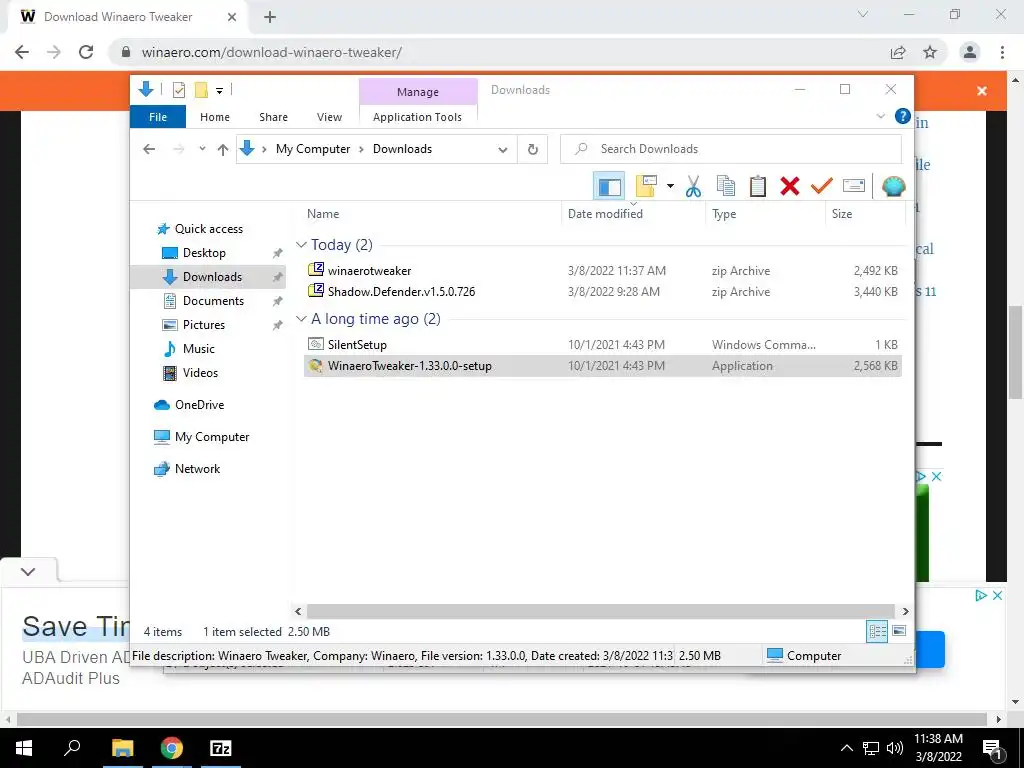Image resolution: width=1024 pixels, height=768 pixels.
Task: Open the dropdown arrow beside New folder icon
Action: (x=670, y=187)
